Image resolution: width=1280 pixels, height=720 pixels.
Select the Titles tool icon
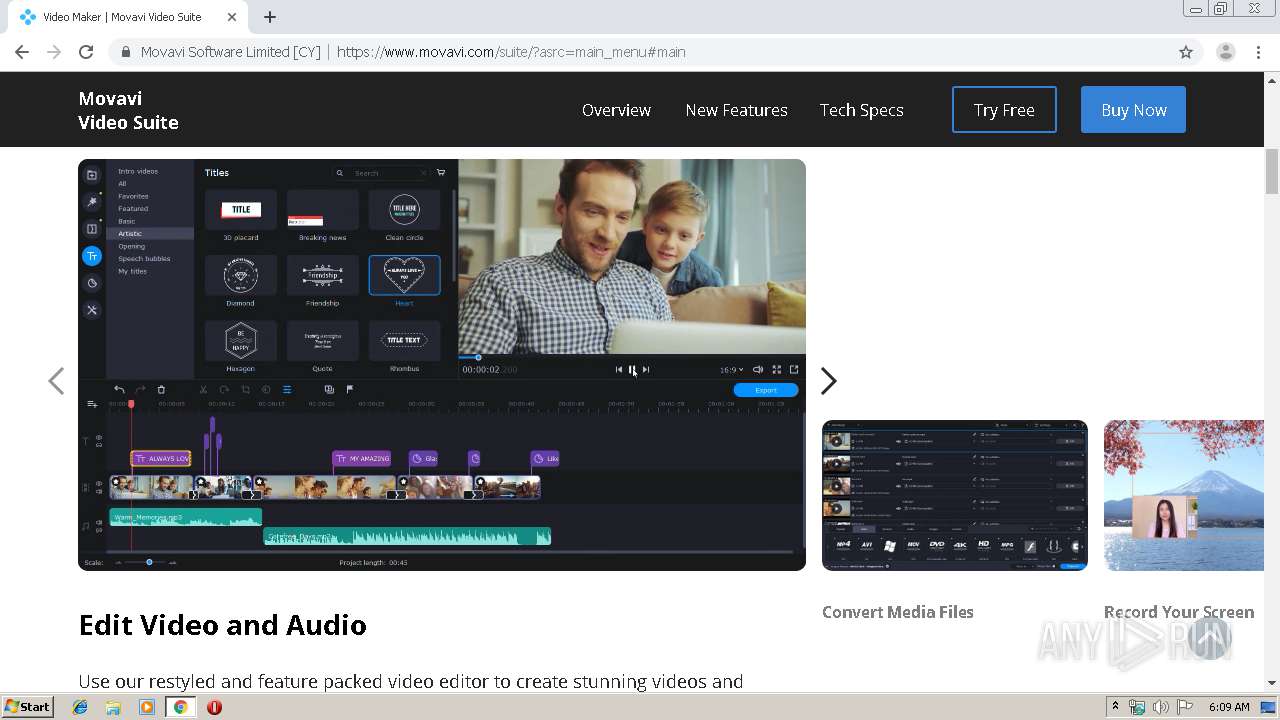coord(92,256)
